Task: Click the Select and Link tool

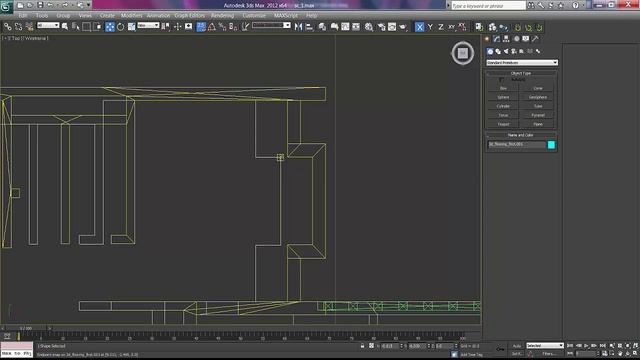Action: (x=7, y=27)
